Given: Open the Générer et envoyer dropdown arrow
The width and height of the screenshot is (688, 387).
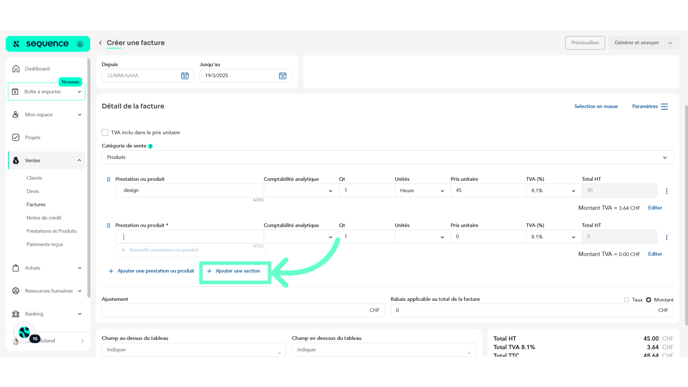Looking at the screenshot, I should tap(670, 43).
